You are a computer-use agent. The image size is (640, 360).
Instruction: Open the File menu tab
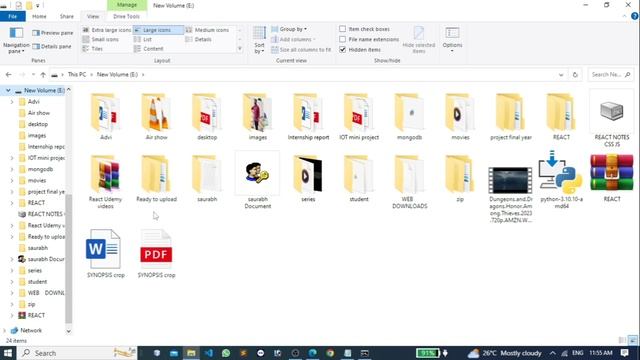point(13,16)
